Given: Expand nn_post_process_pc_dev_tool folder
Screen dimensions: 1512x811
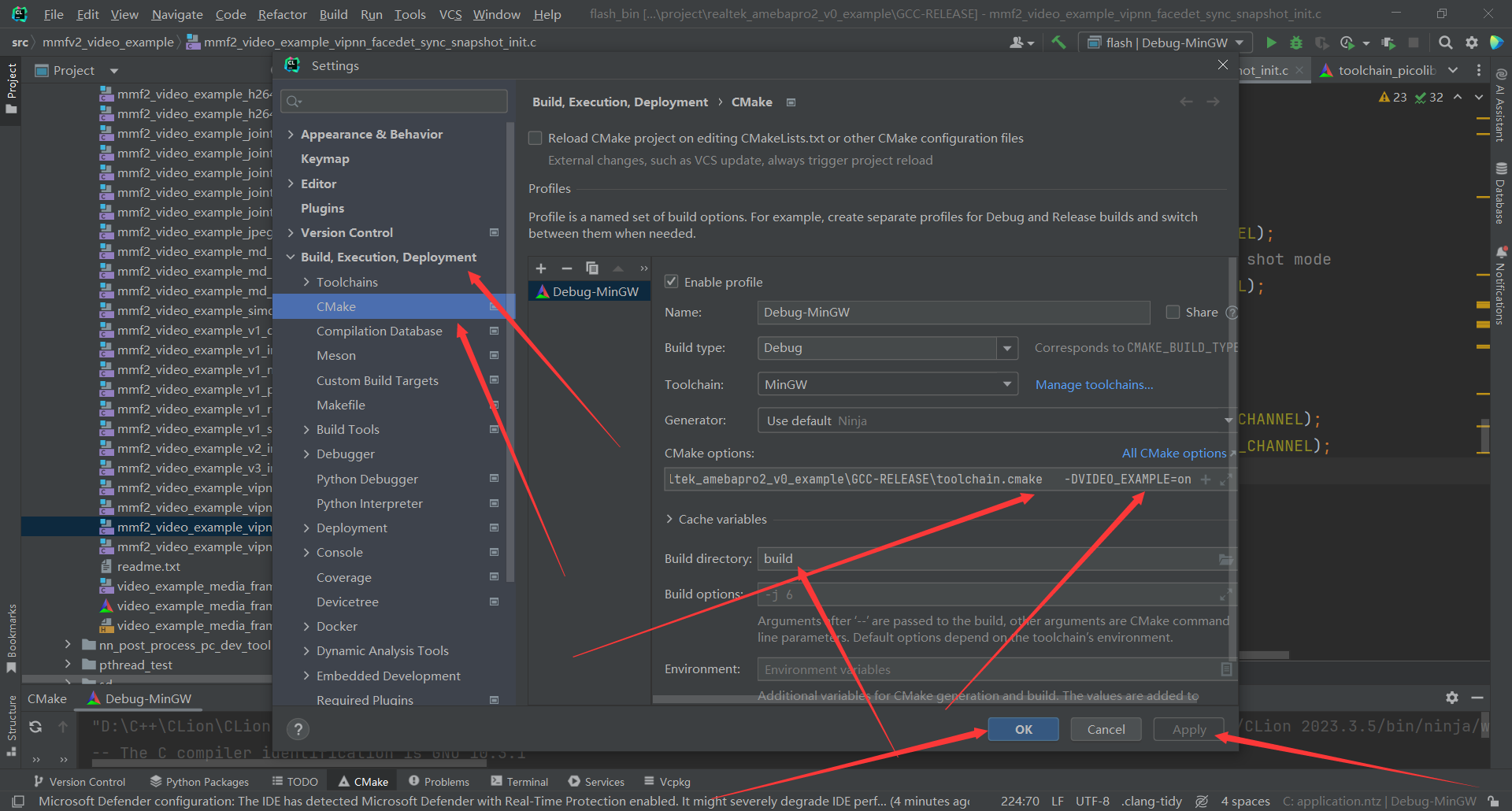Looking at the screenshot, I should [68, 645].
